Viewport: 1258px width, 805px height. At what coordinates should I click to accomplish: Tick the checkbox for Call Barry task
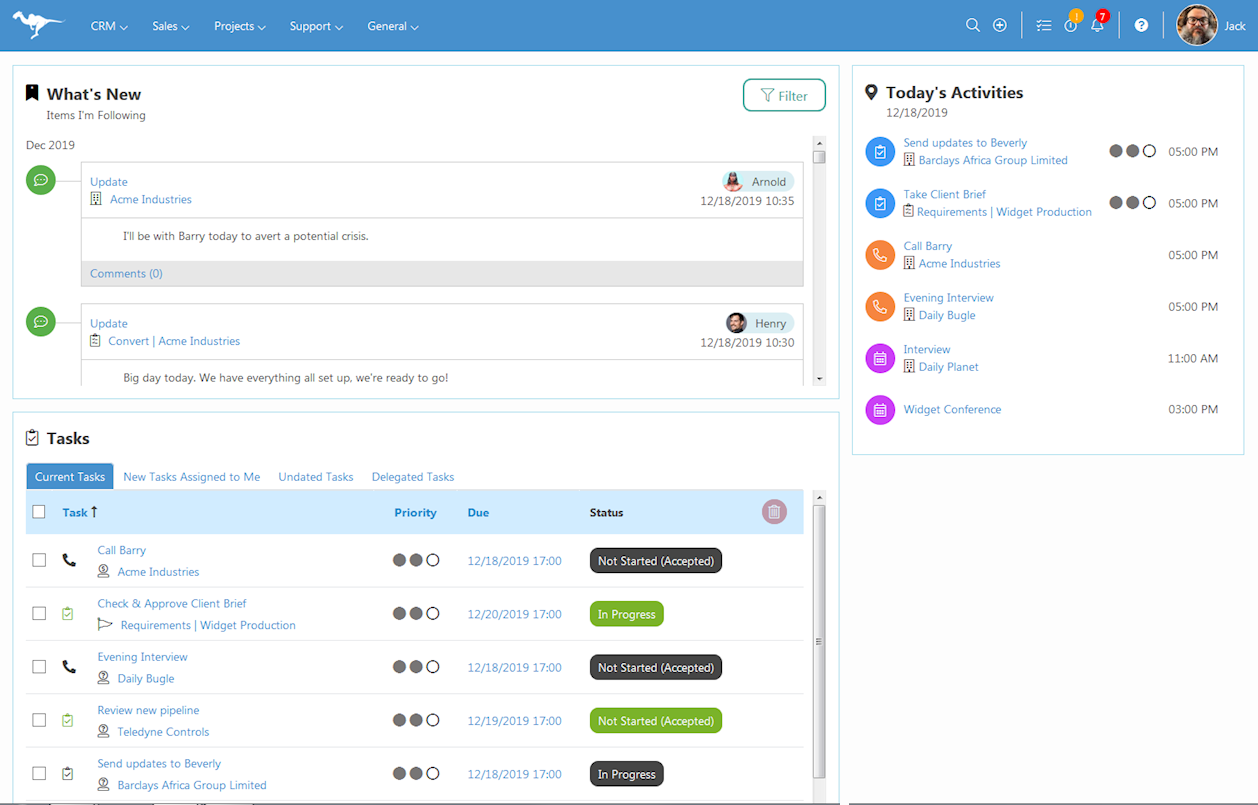pyautogui.click(x=39, y=560)
